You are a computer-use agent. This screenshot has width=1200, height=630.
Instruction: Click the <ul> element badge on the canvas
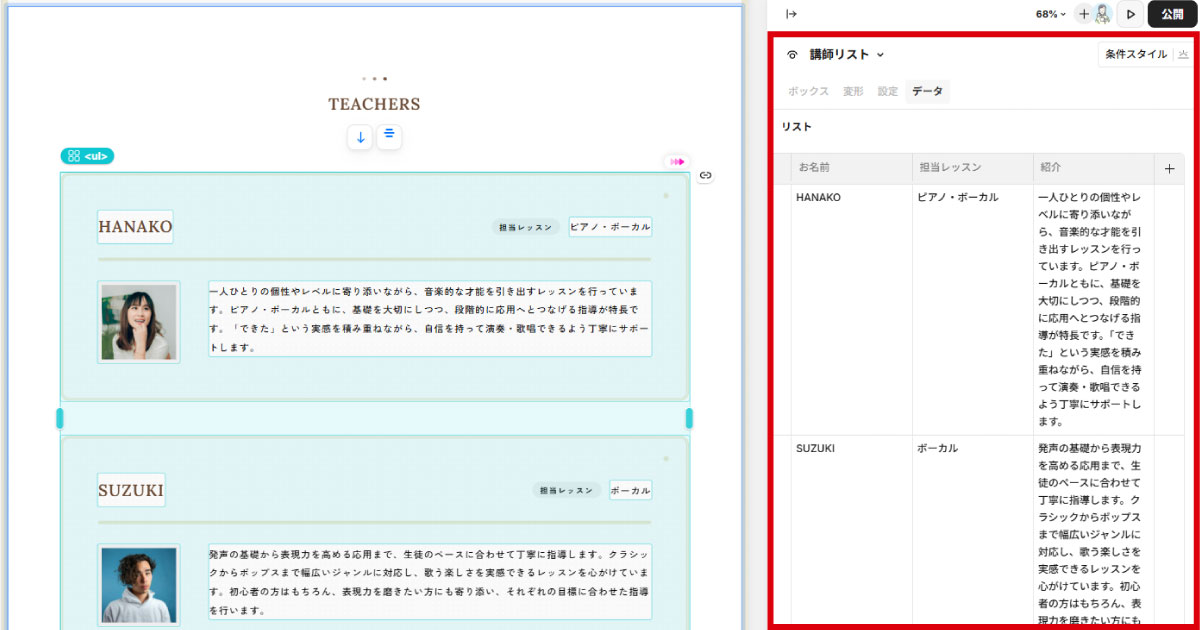(88, 156)
